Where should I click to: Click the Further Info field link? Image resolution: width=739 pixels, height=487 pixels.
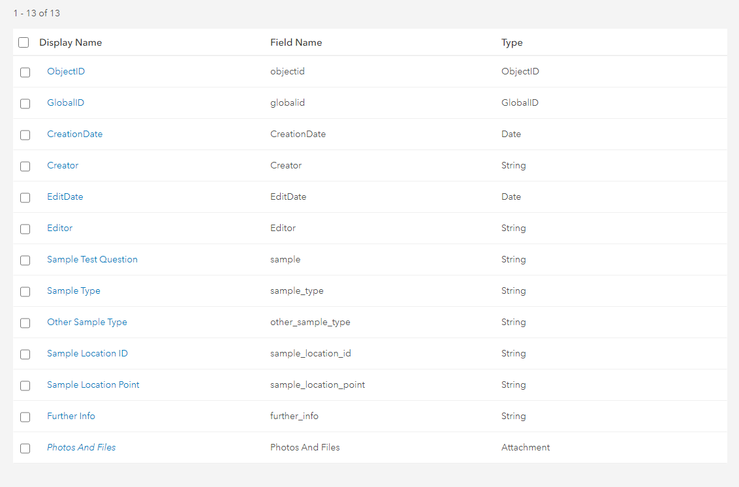pyautogui.click(x=71, y=416)
